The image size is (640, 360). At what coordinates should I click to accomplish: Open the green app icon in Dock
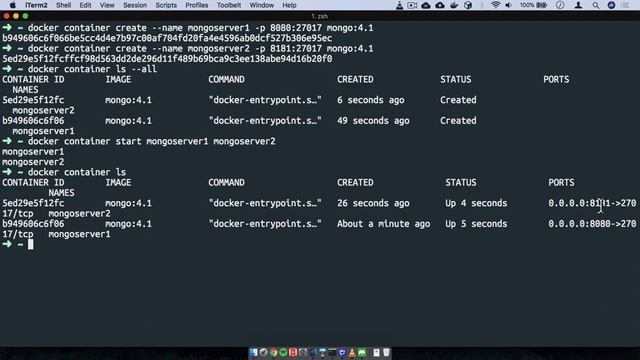(x=362, y=352)
